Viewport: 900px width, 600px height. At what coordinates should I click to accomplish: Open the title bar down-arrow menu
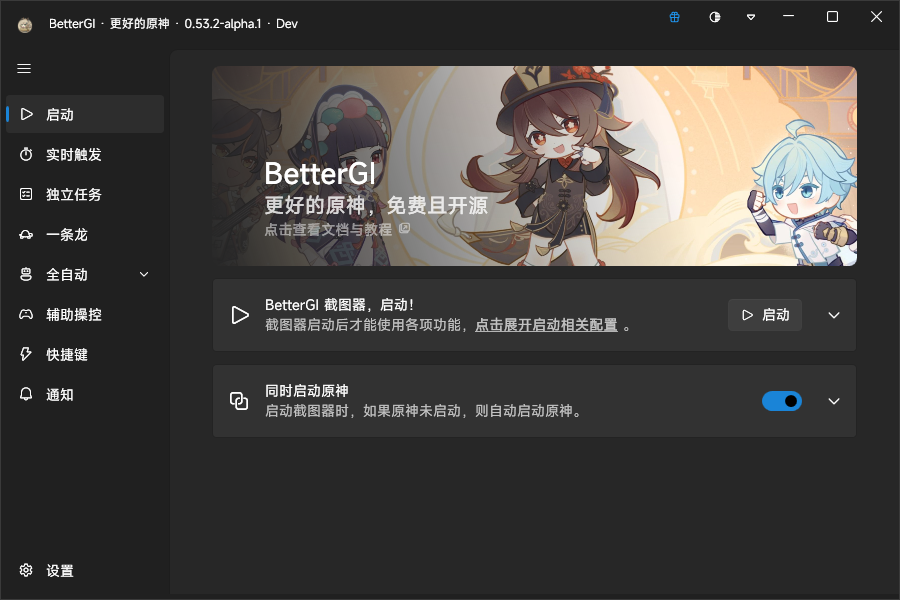751,17
